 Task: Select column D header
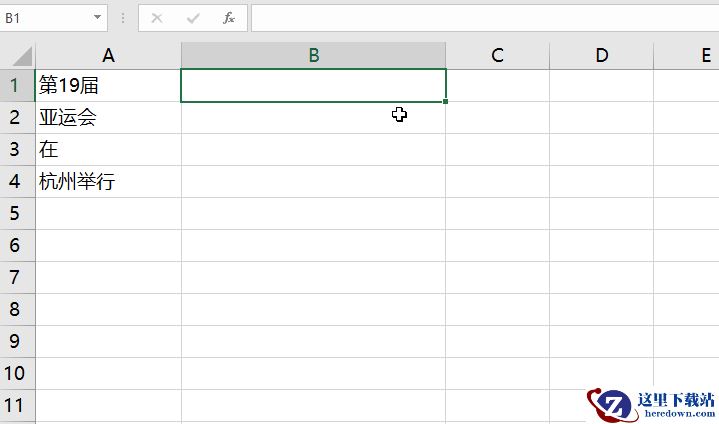(x=602, y=55)
